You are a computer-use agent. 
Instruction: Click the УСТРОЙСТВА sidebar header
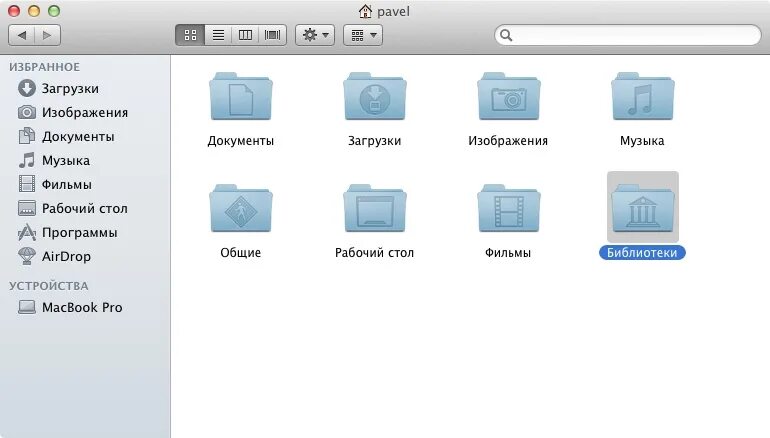[x=49, y=286]
